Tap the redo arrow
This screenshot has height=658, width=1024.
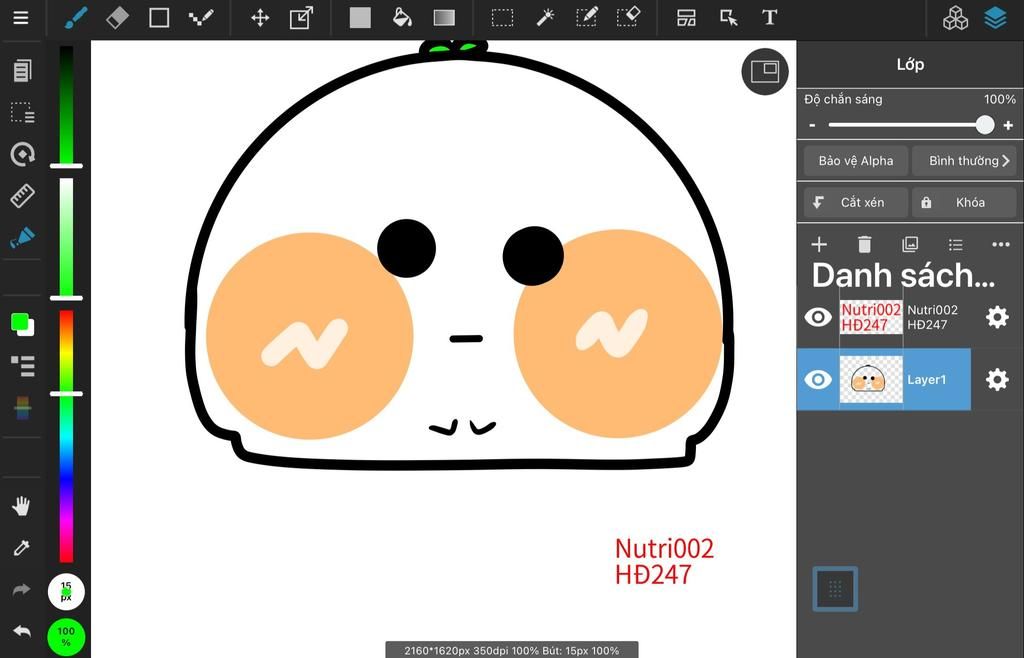(x=22, y=589)
